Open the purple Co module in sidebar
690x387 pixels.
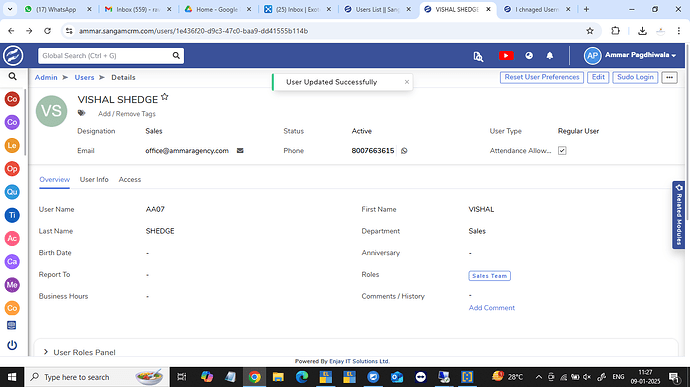pyautogui.click(x=12, y=122)
